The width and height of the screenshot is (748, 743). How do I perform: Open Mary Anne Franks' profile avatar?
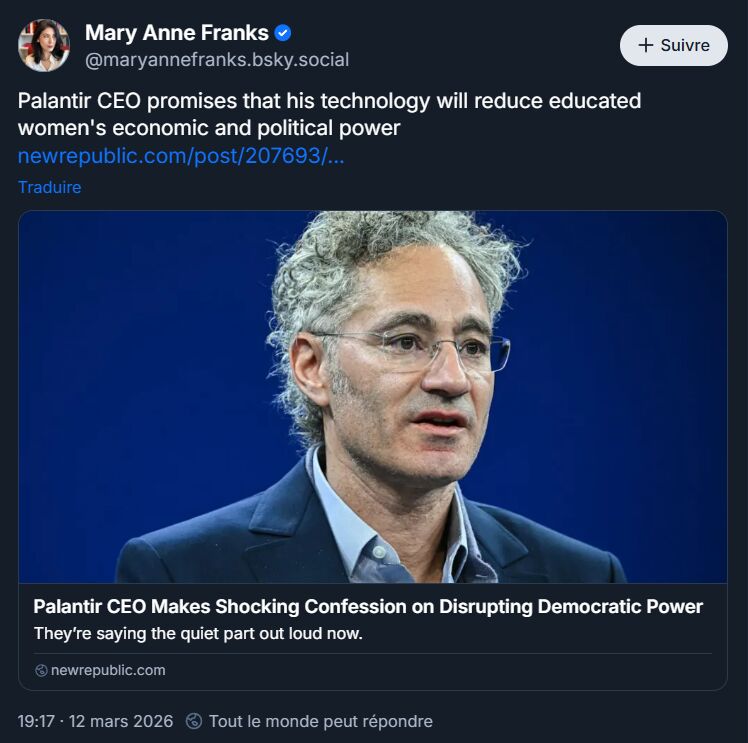coord(44,45)
